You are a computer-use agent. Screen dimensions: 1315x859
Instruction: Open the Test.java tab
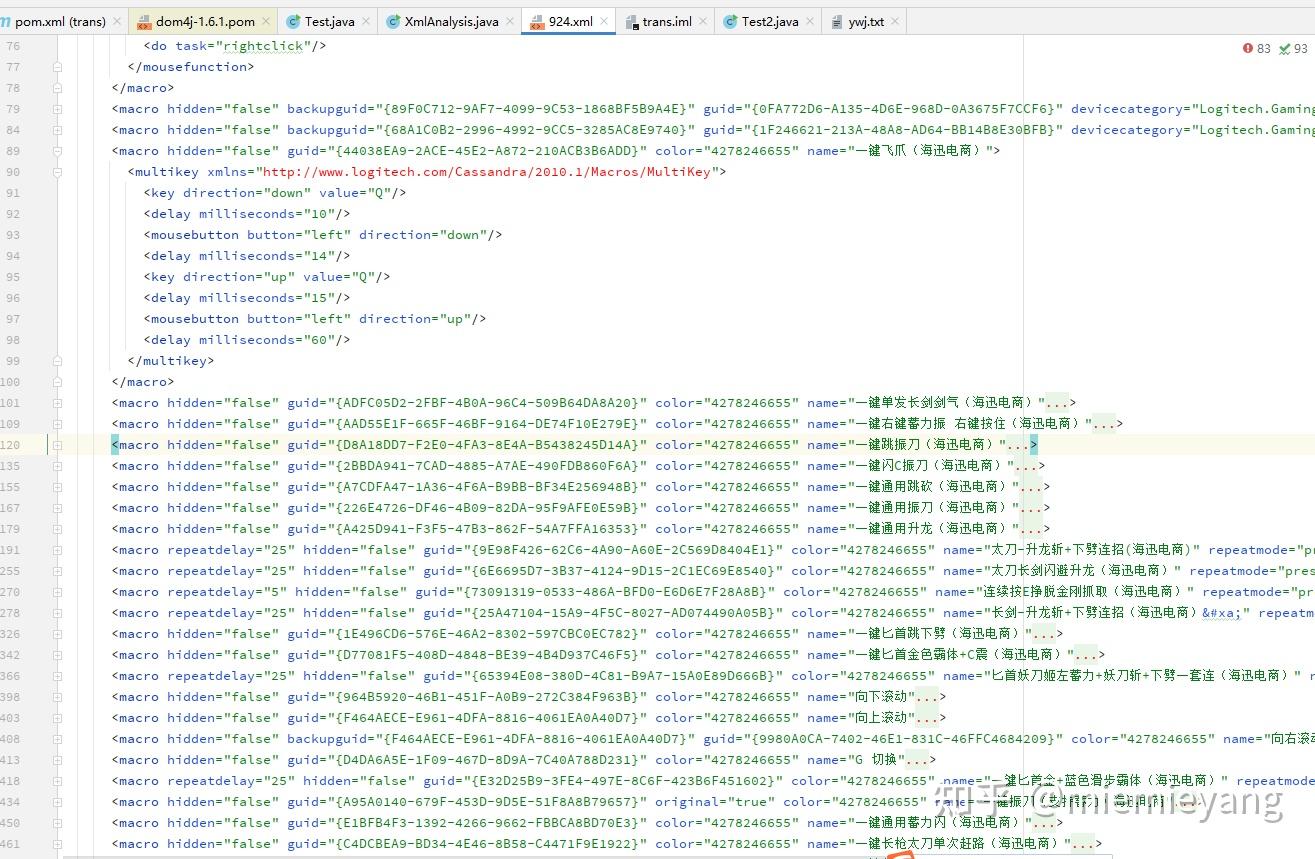point(327,21)
